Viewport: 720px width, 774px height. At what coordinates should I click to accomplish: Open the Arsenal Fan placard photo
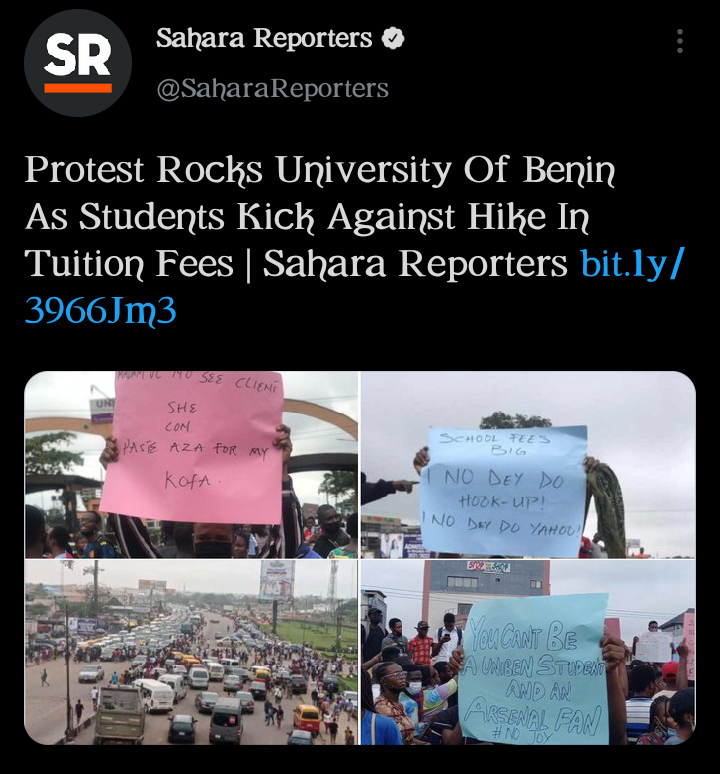point(528,652)
